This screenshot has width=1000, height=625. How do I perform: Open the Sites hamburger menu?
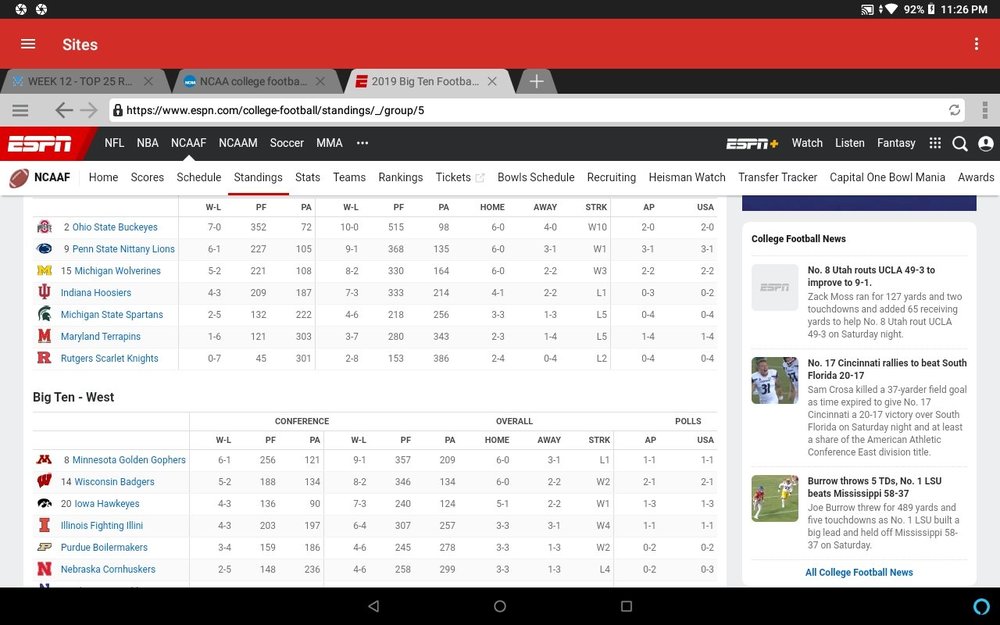28,44
